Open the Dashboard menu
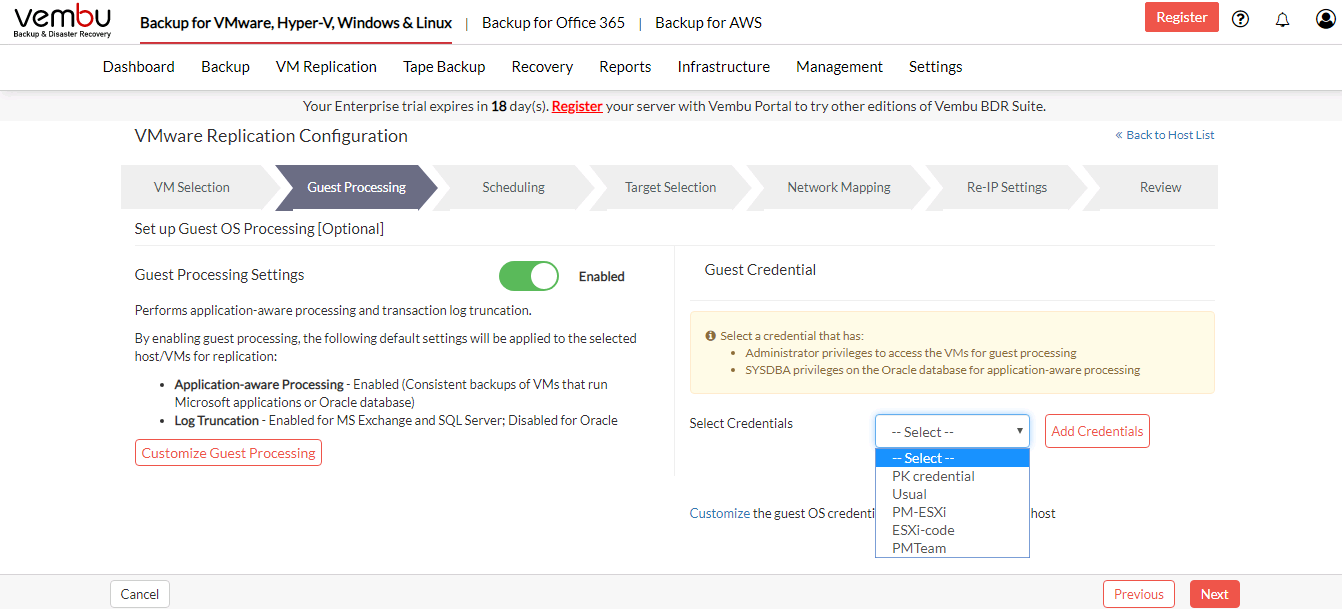This screenshot has width=1342, height=609. (139, 67)
